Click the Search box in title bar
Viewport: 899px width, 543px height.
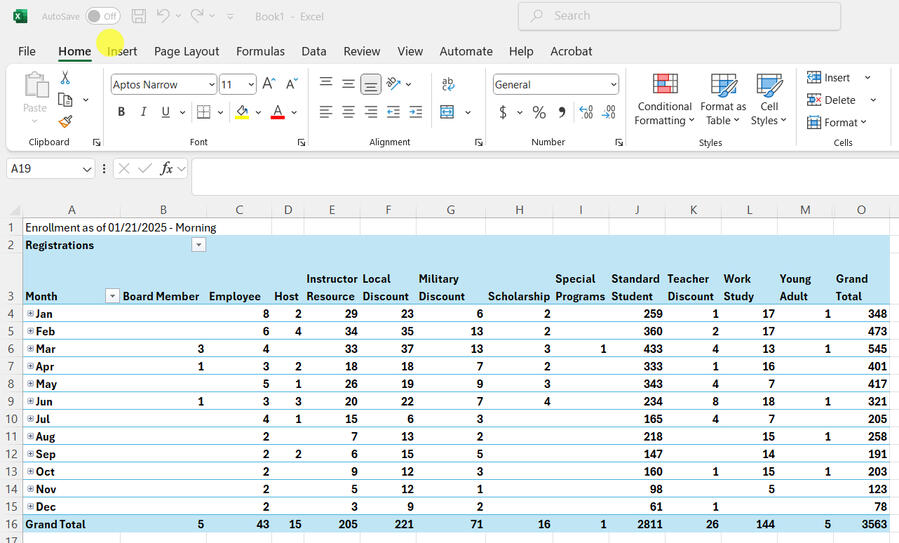tap(679, 16)
